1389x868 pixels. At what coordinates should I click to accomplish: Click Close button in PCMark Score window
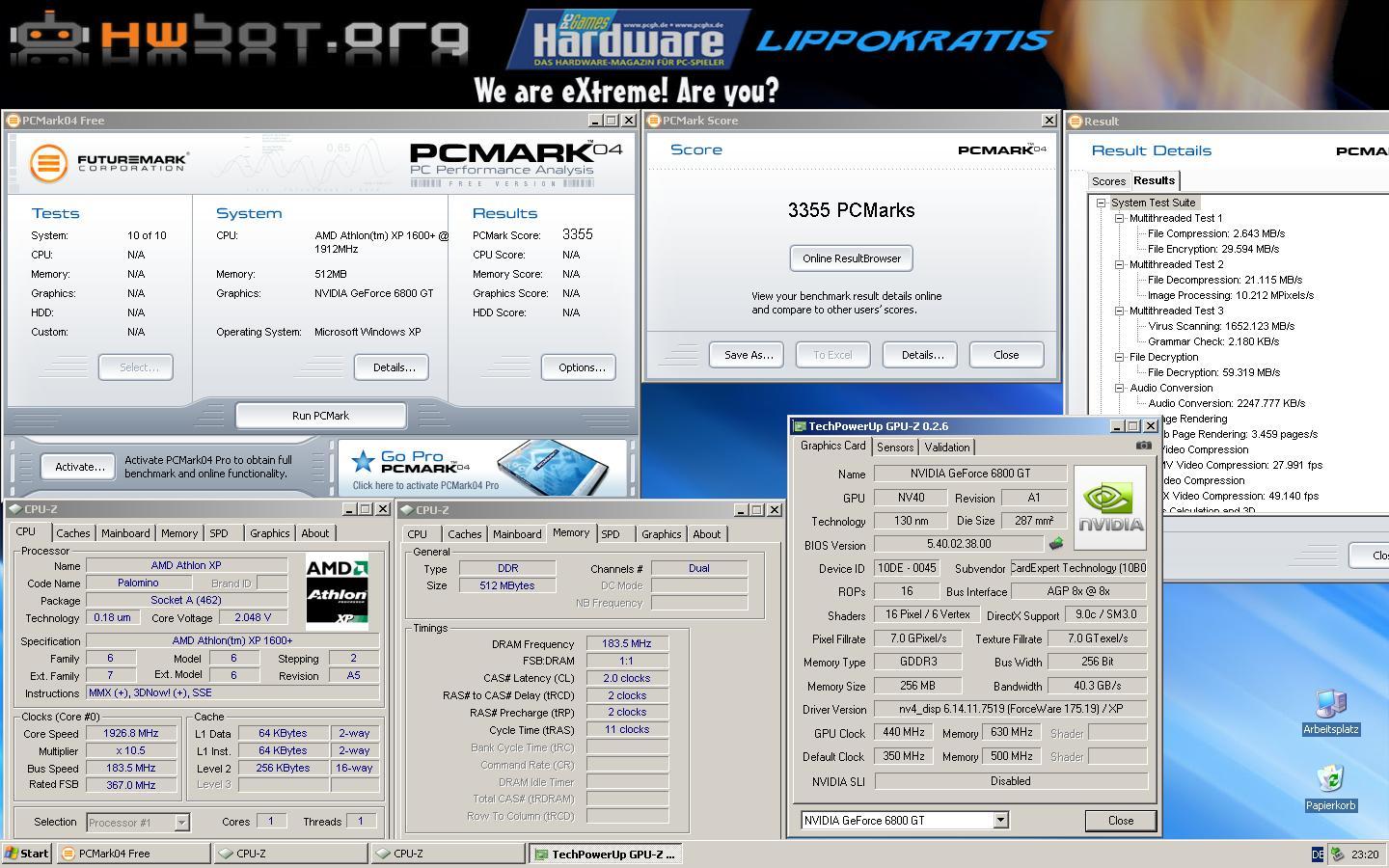[x=1006, y=355]
